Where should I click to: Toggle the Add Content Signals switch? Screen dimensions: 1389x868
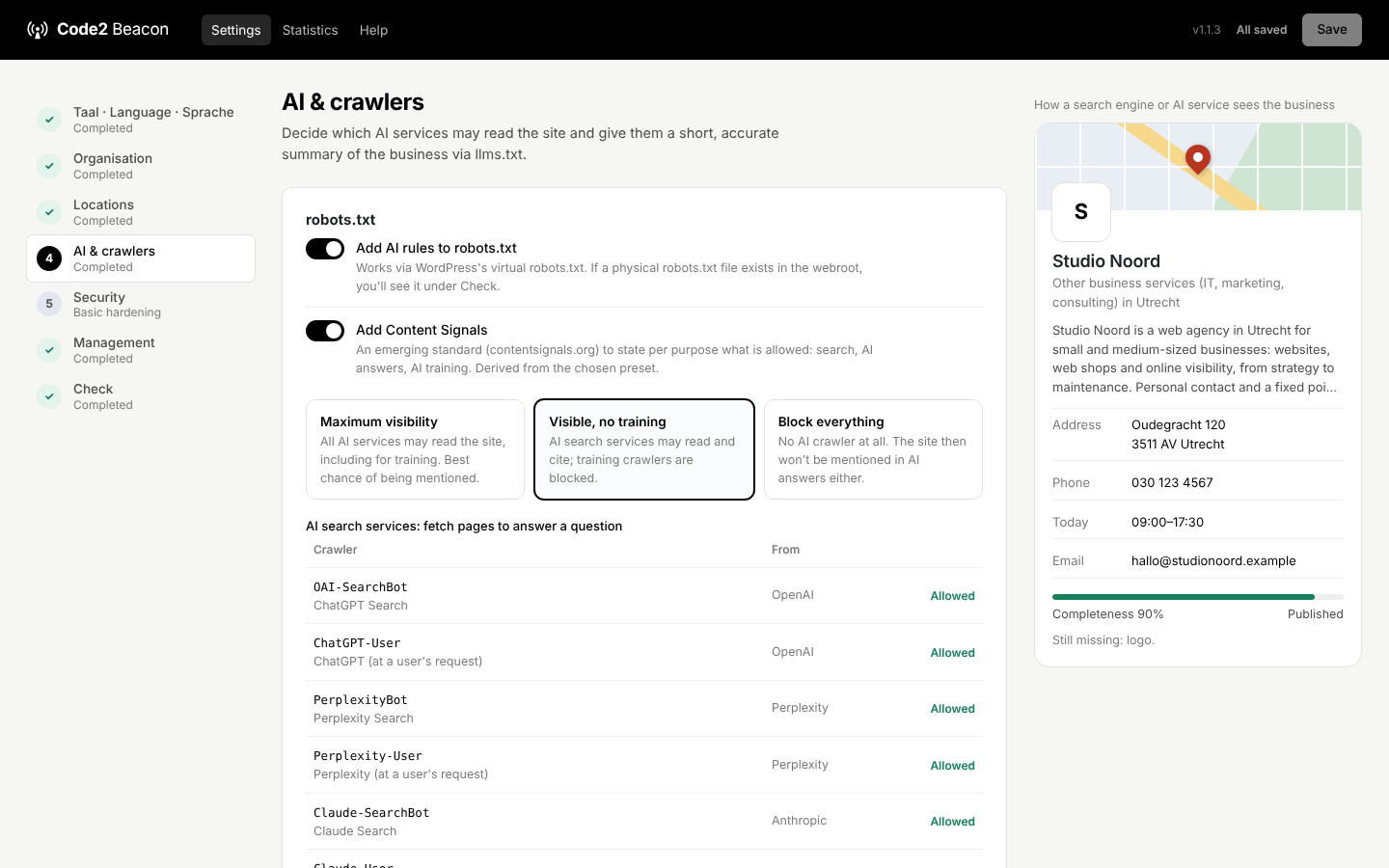coord(325,331)
